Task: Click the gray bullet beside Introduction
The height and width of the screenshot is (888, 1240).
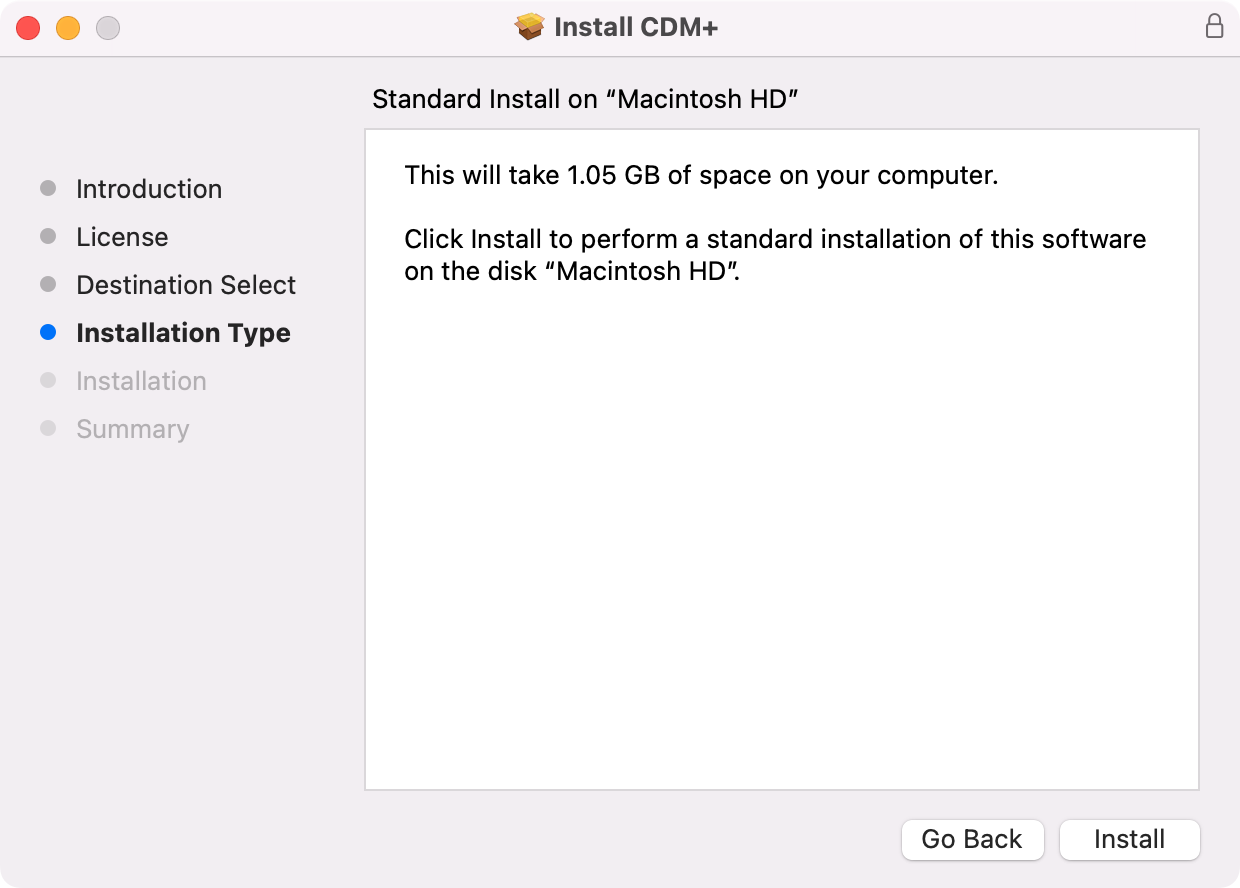Action: 48,189
